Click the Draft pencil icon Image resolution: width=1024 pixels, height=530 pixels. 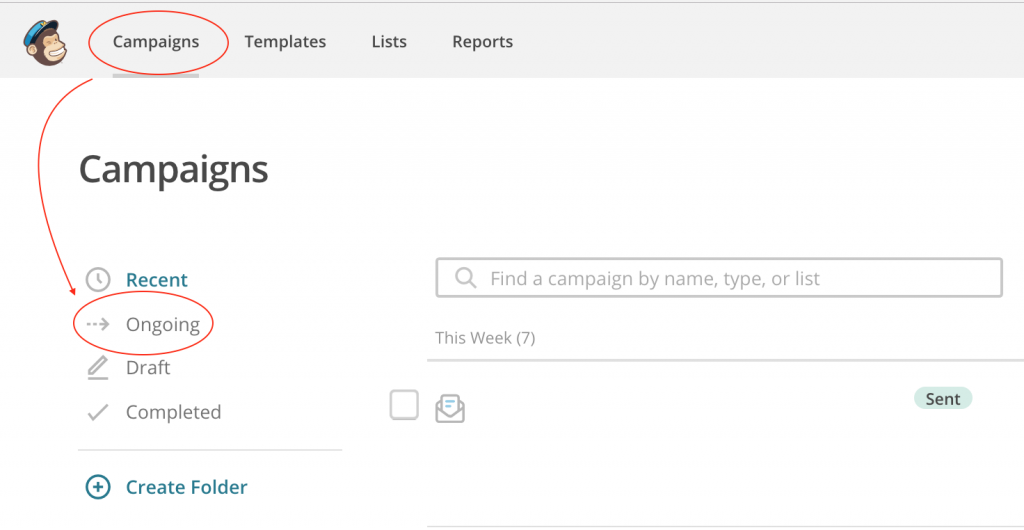[98, 368]
